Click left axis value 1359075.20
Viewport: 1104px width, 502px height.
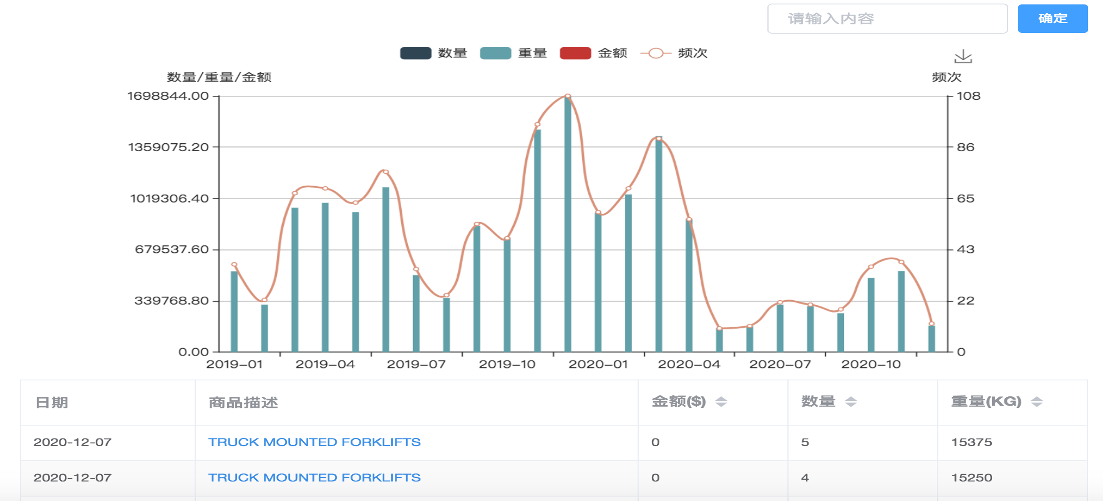coord(168,147)
